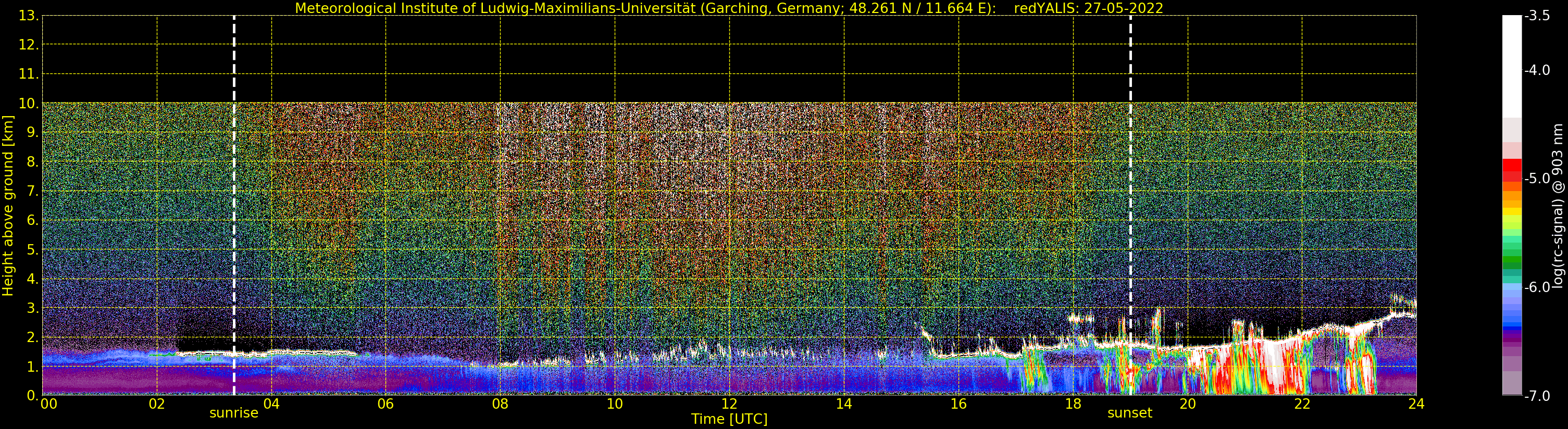Click height tick label '9.'
Viewport: 1568px width, 429px height.
coord(33,133)
